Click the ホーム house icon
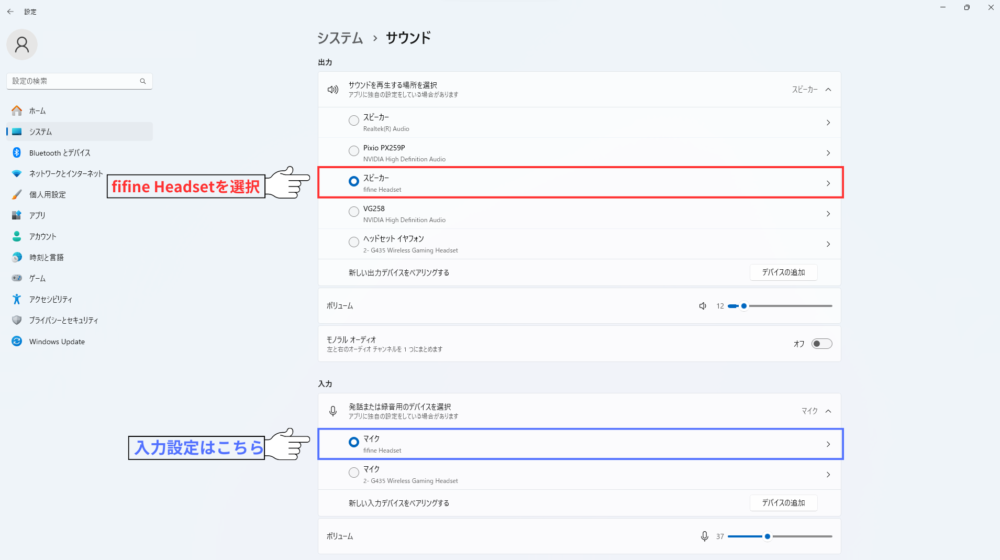 click(x=17, y=110)
